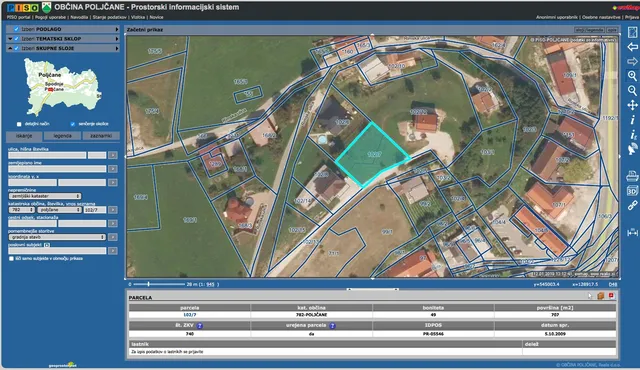Select the distance measurement tool
The image size is (640, 370).
coord(632,232)
